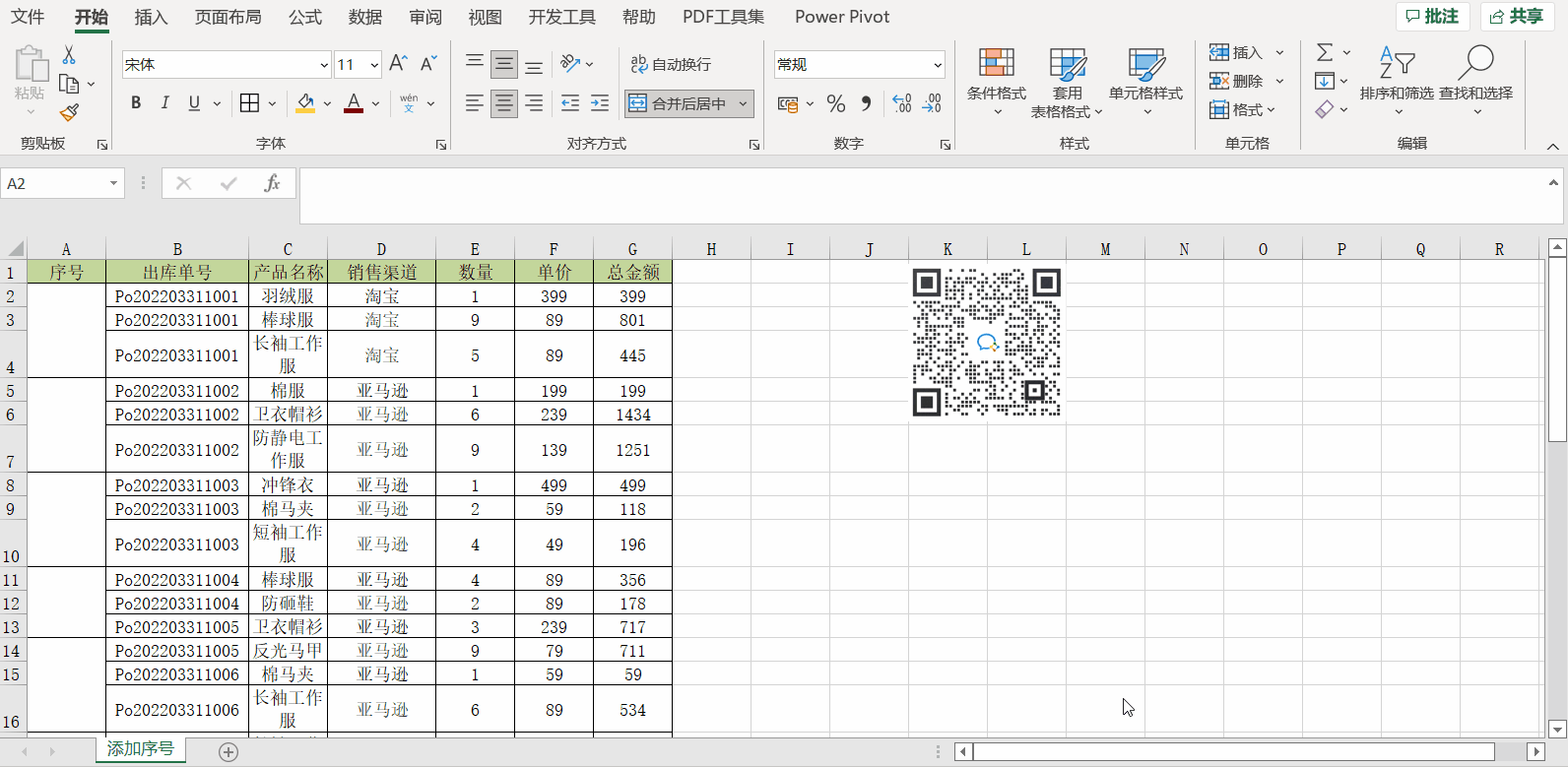Screen dimensions: 1568x767
Task: Apply accounting number format icon
Action: point(788,103)
